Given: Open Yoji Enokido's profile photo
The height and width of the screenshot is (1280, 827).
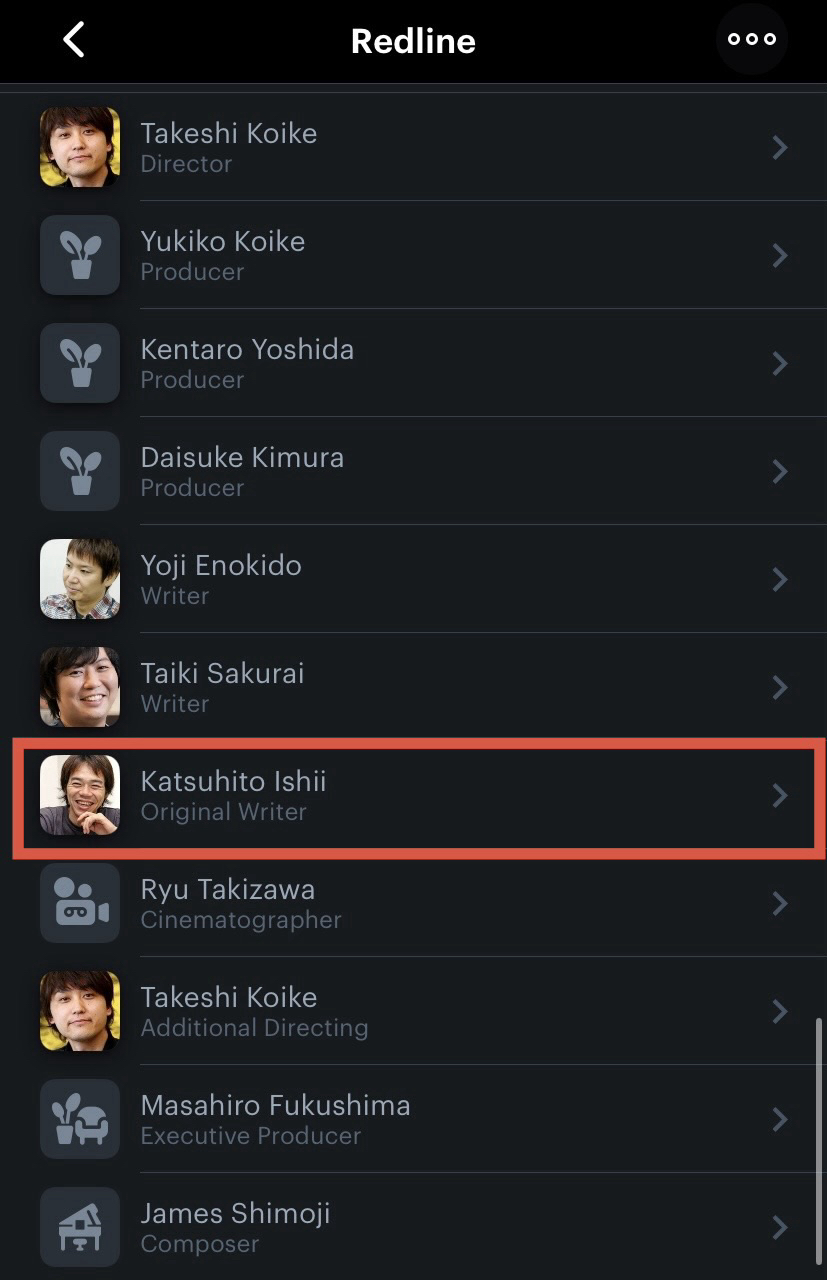Looking at the screenshot, I should click(80, 579).
